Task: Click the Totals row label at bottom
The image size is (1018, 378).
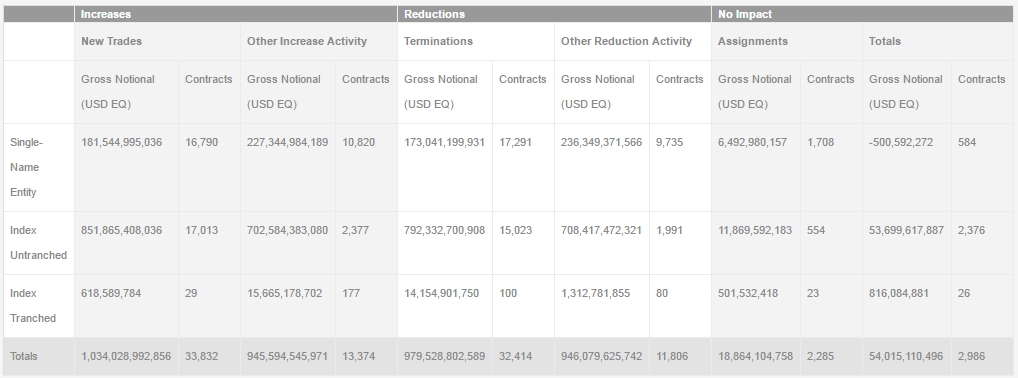Action: [24, 356]
